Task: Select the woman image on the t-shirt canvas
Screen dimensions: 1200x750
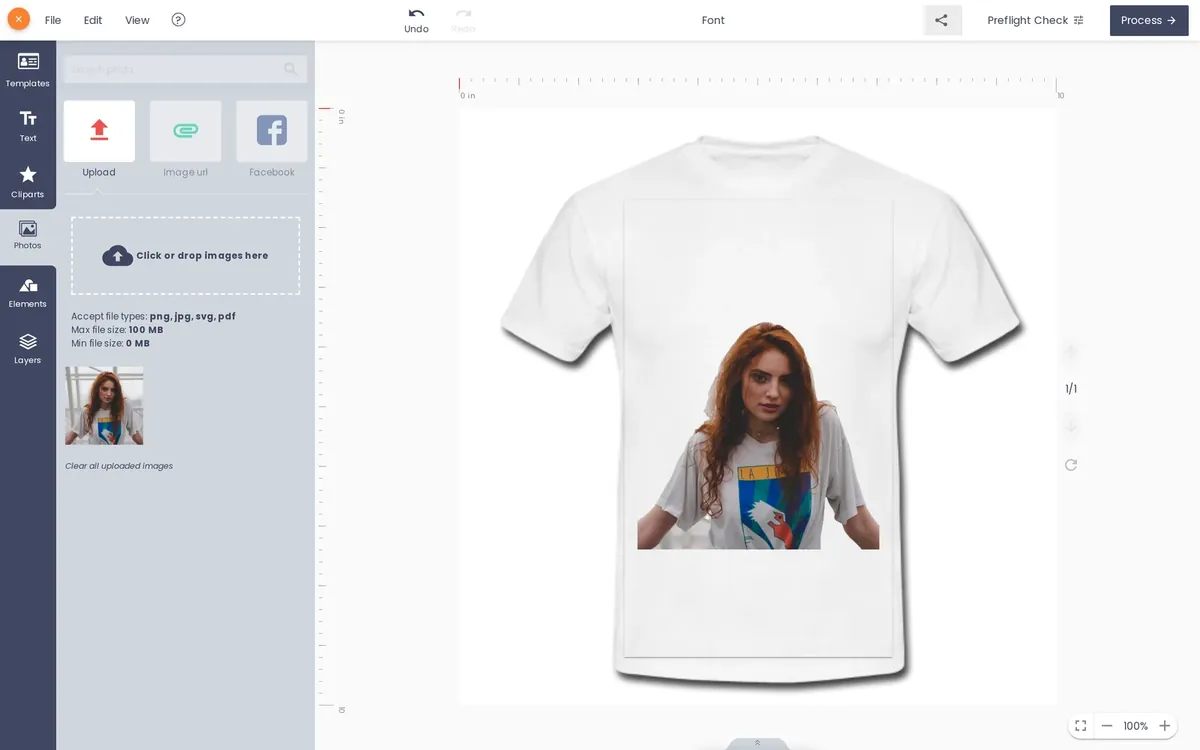Action: pyautogui.click(x=758, y=435)
